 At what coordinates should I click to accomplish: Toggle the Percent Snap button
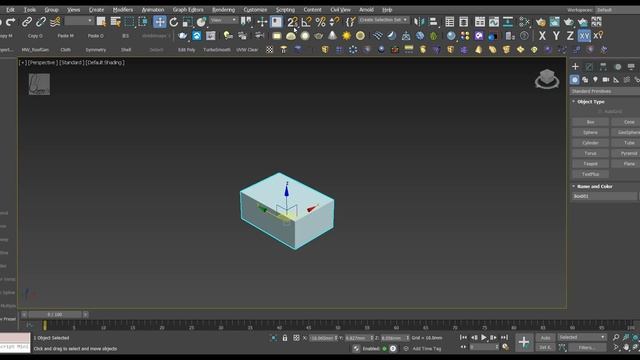[x=320, y=22]
